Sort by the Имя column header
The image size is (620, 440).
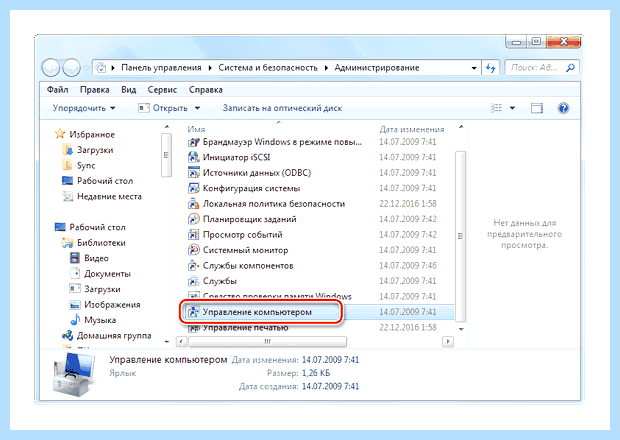click(x=197, y=129)
